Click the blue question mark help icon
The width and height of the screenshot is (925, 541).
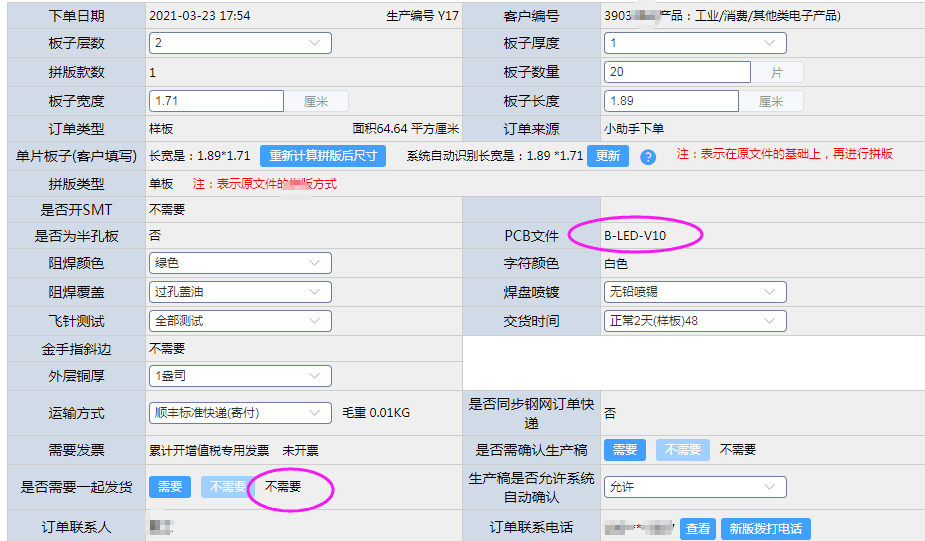(x=648, y=157)
